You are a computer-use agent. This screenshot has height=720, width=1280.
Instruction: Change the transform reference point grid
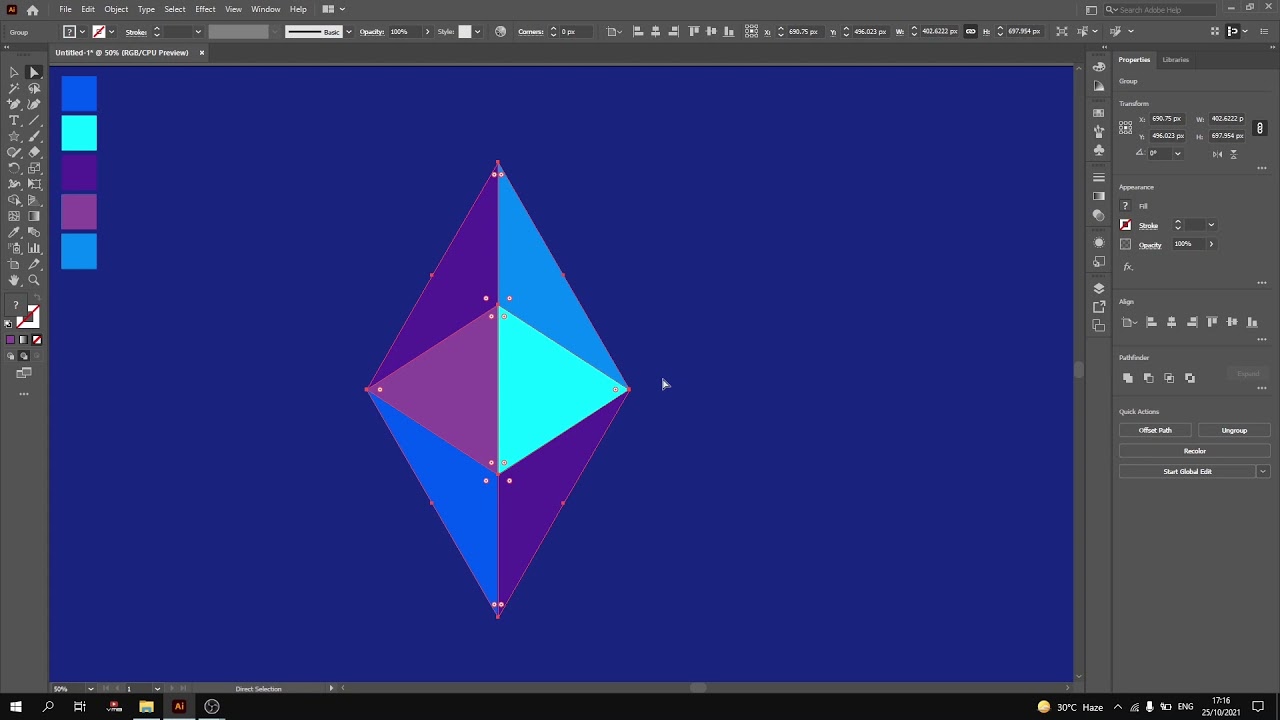pos(1126,127)
